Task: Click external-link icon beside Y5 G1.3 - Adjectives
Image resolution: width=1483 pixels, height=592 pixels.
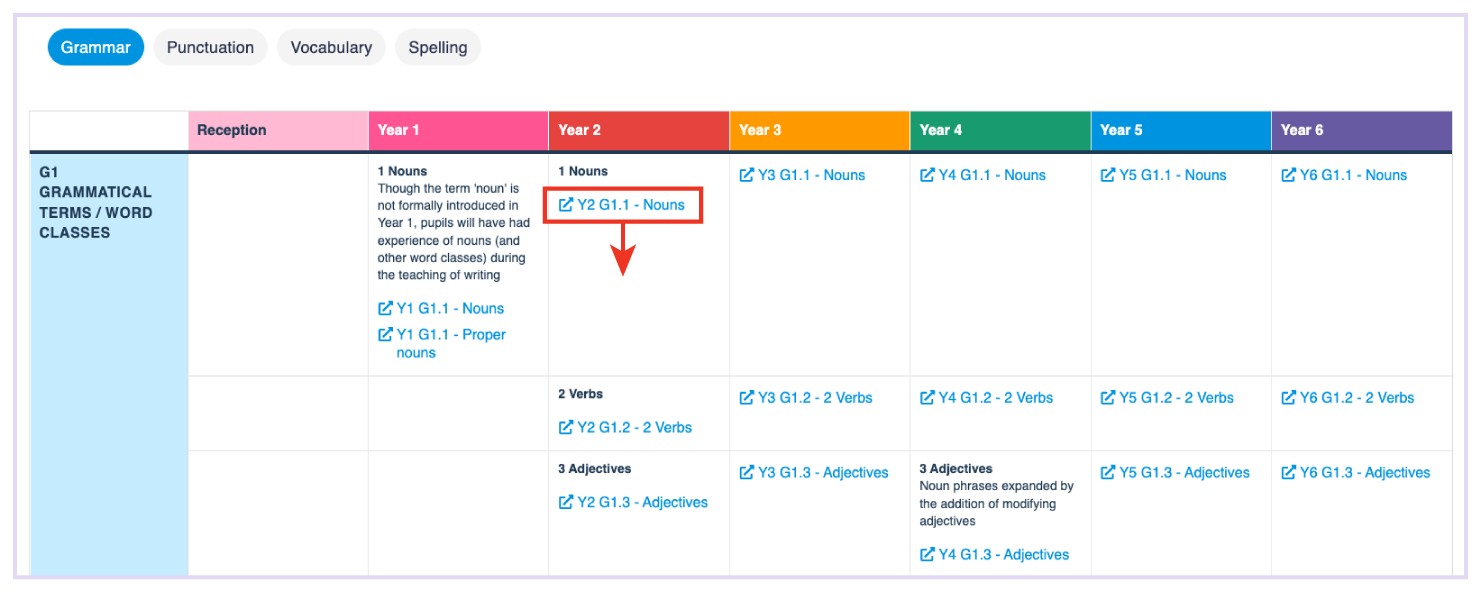Action: [1108, 473]
